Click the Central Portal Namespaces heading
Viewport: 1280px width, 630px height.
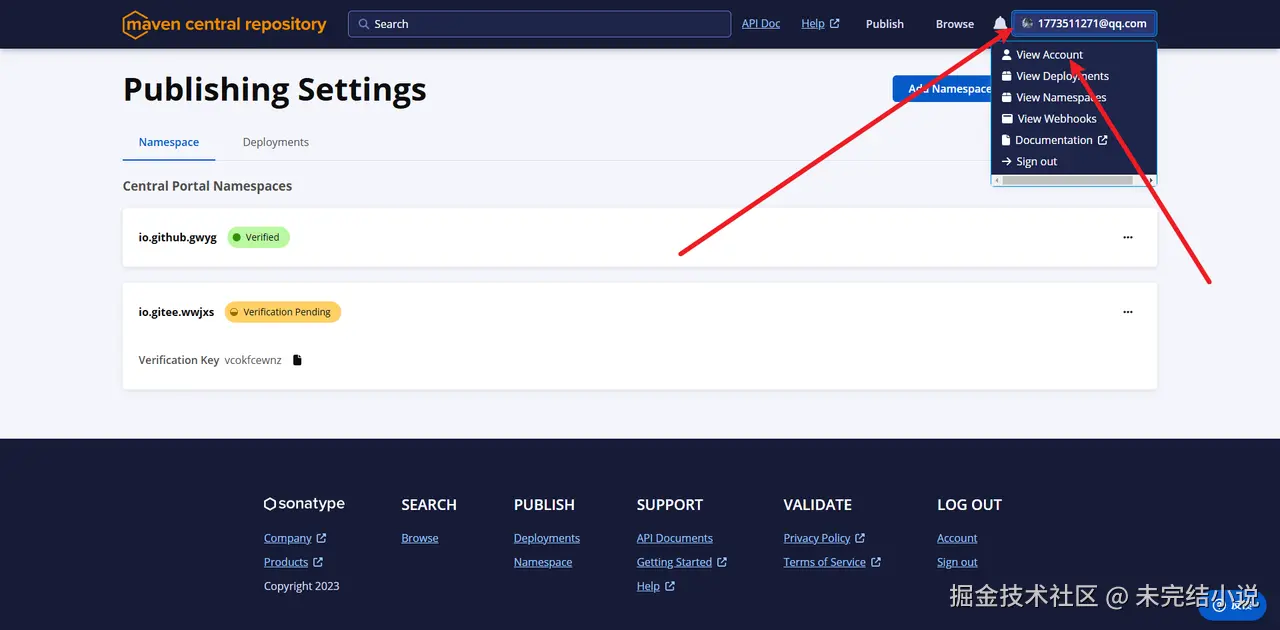(x=208, y=186)
